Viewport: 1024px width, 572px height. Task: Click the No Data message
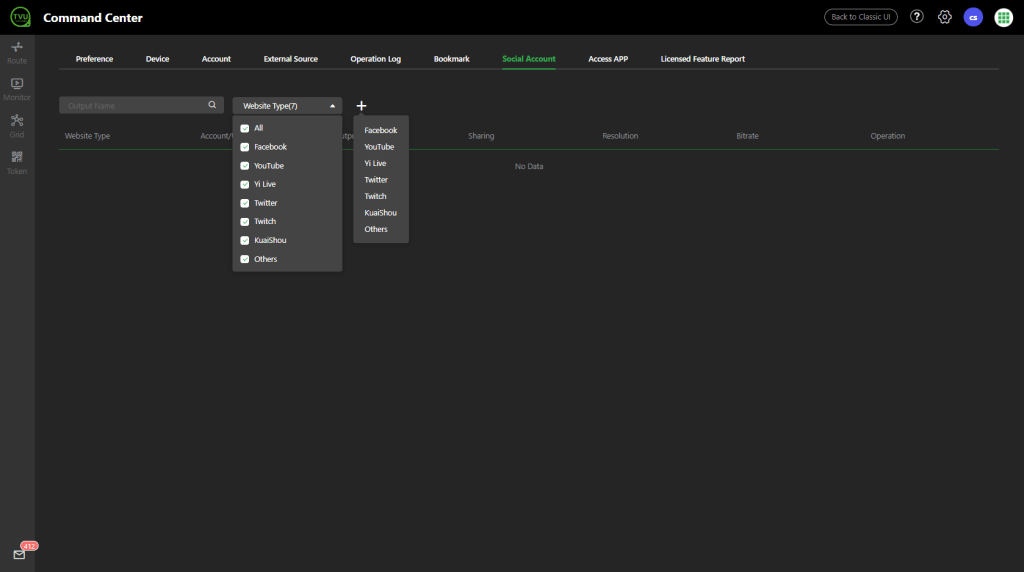click(x=529, y=167)
